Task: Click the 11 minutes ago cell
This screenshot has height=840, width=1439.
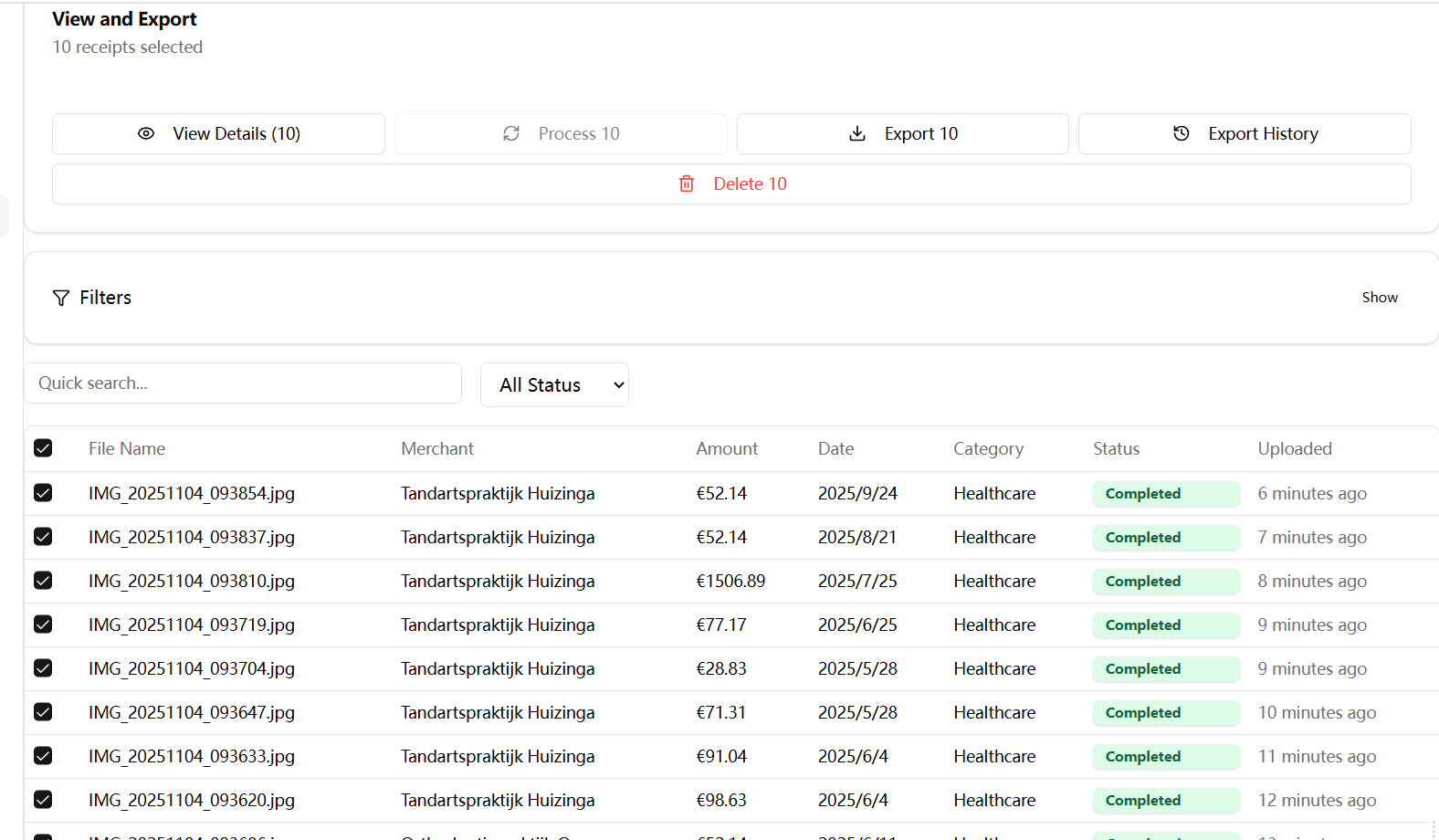Action: (1317, 756)
